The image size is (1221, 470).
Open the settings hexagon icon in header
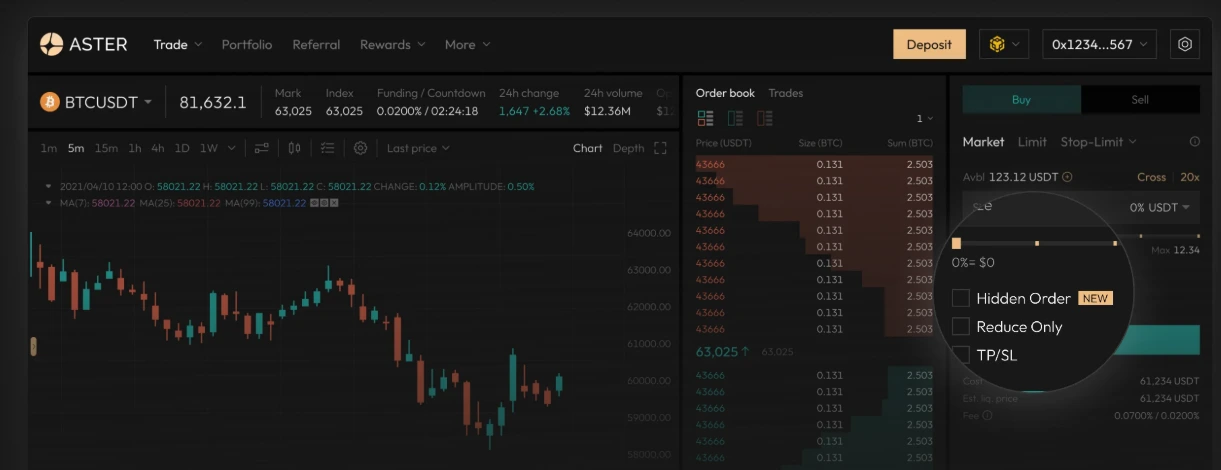pyautogui.click(x=1185, y=44)
